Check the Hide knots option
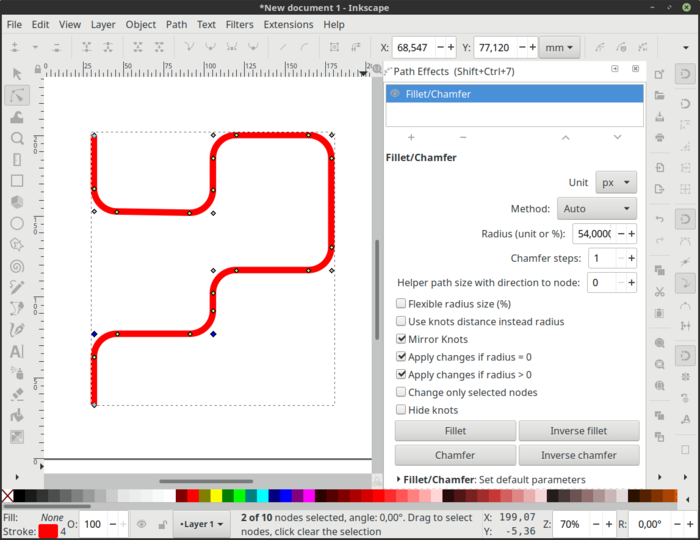 tap(401, 410)
